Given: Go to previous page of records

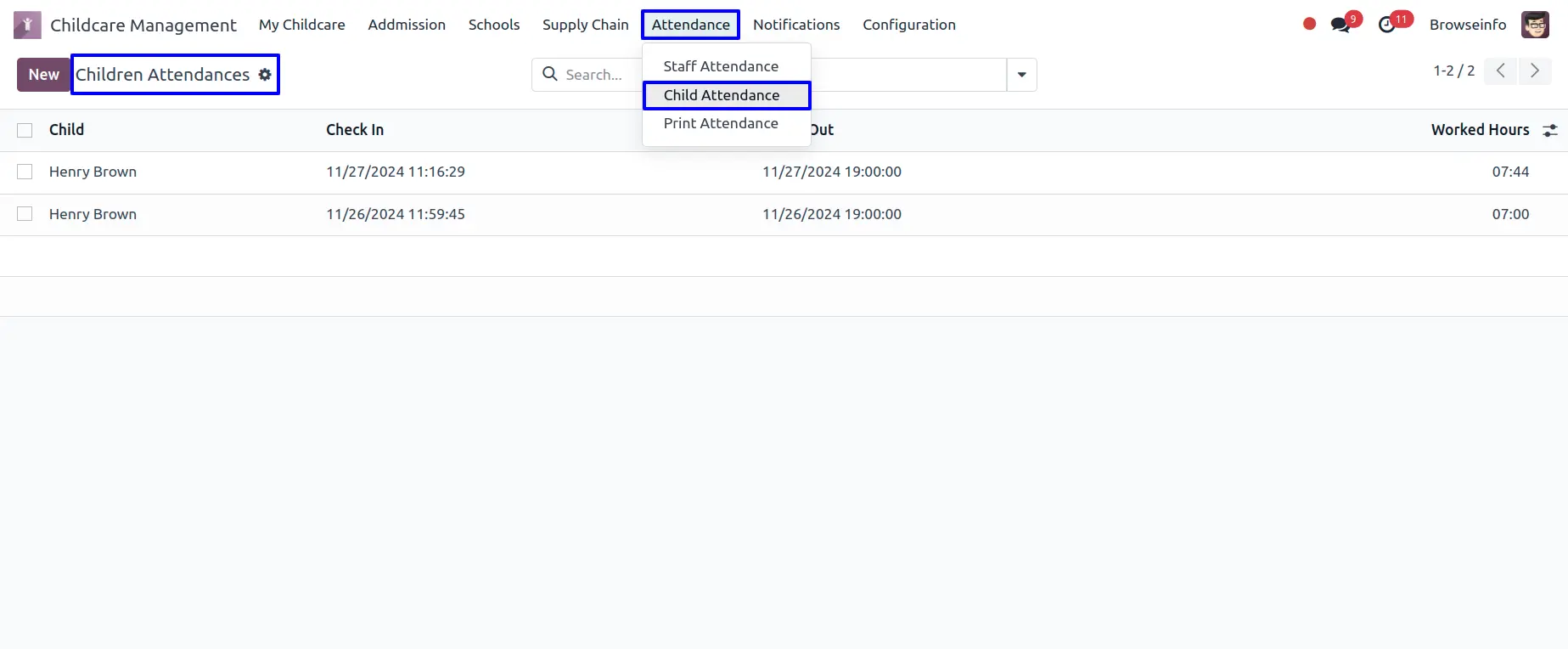Looking at the screenshot, I should (1501, 71).
